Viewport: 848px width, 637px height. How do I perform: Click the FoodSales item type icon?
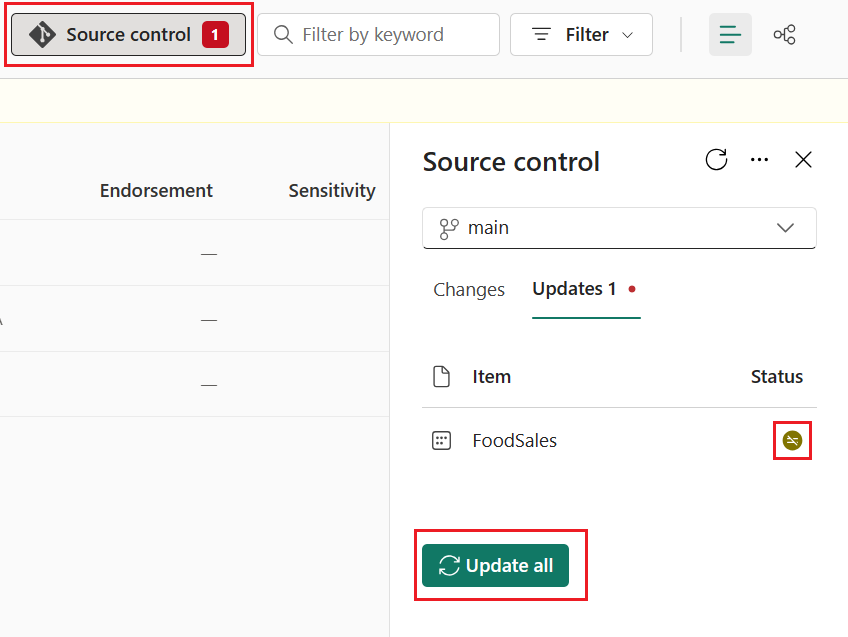click(441, 440)
